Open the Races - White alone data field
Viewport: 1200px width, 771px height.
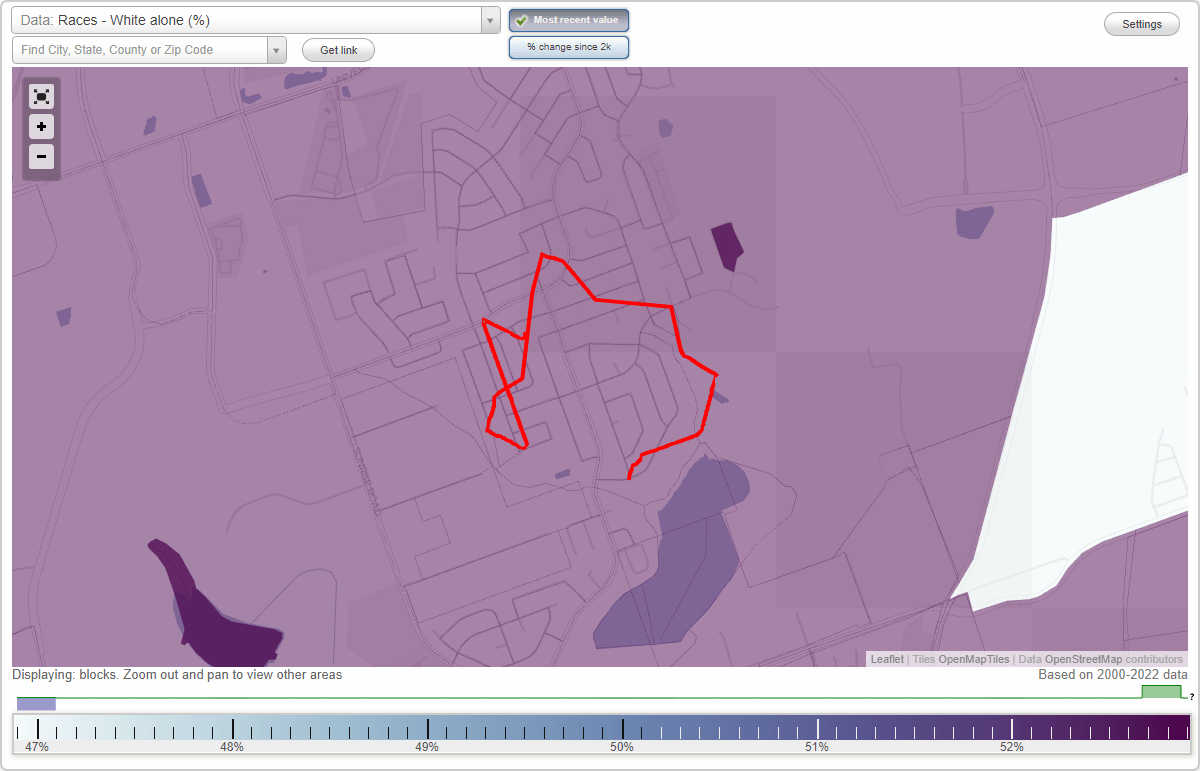(x=246, y=20)
